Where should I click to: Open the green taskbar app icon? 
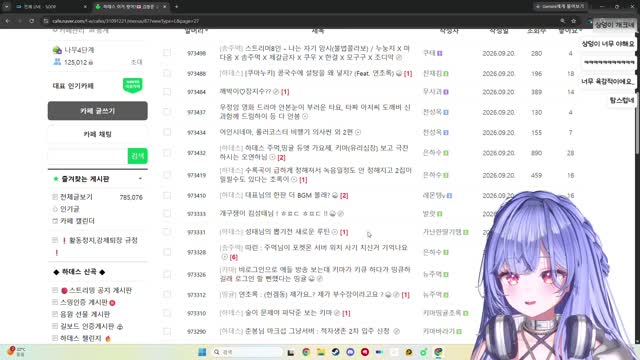424,352
